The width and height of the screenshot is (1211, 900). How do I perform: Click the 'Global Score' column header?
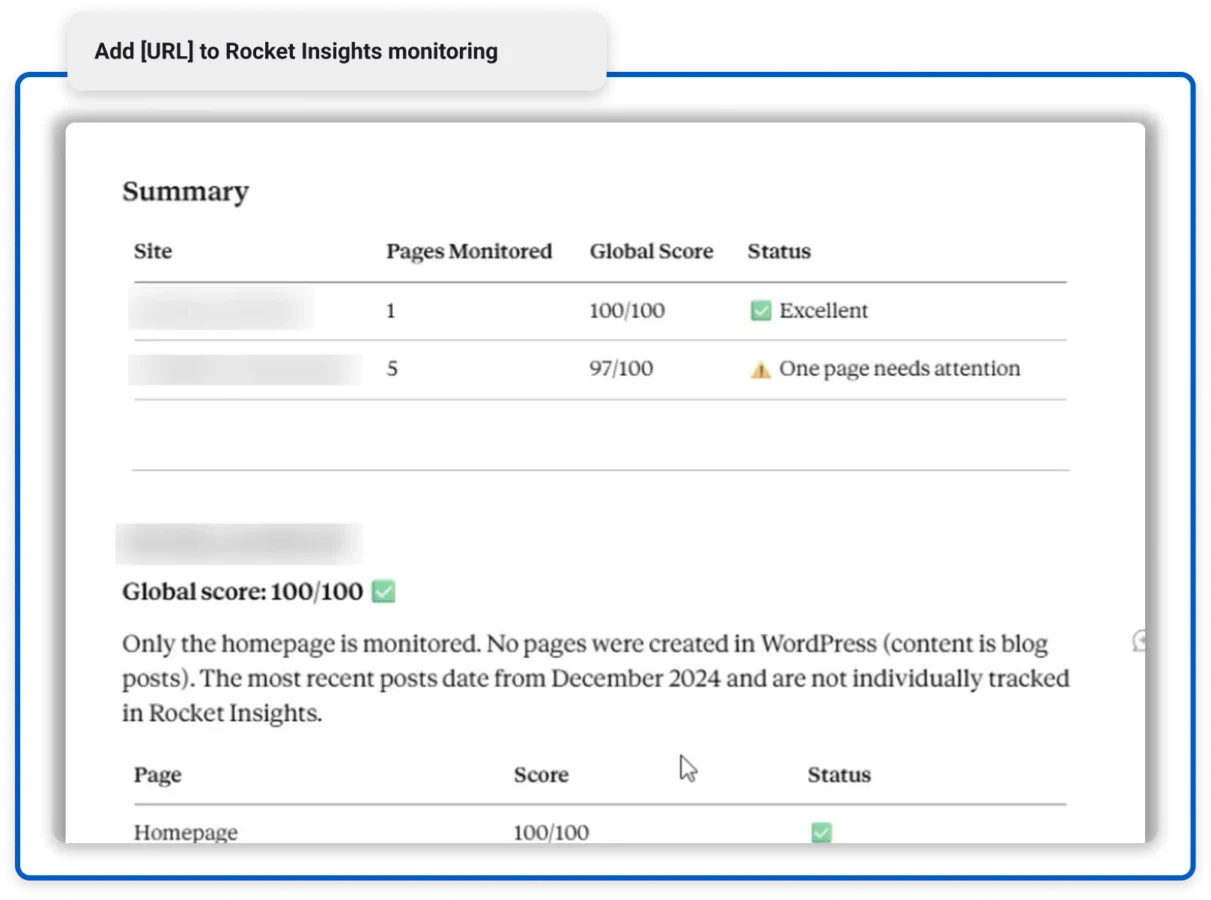651,251
